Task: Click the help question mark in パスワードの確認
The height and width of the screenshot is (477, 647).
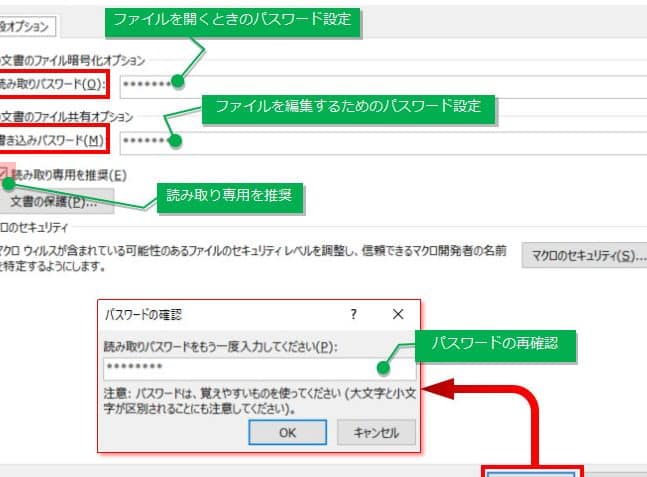Action: (x=354, y=314)
